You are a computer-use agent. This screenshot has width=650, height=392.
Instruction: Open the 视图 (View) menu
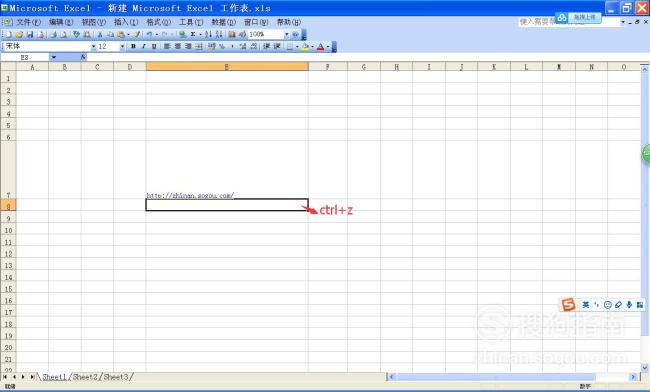(x=93, y=22)
